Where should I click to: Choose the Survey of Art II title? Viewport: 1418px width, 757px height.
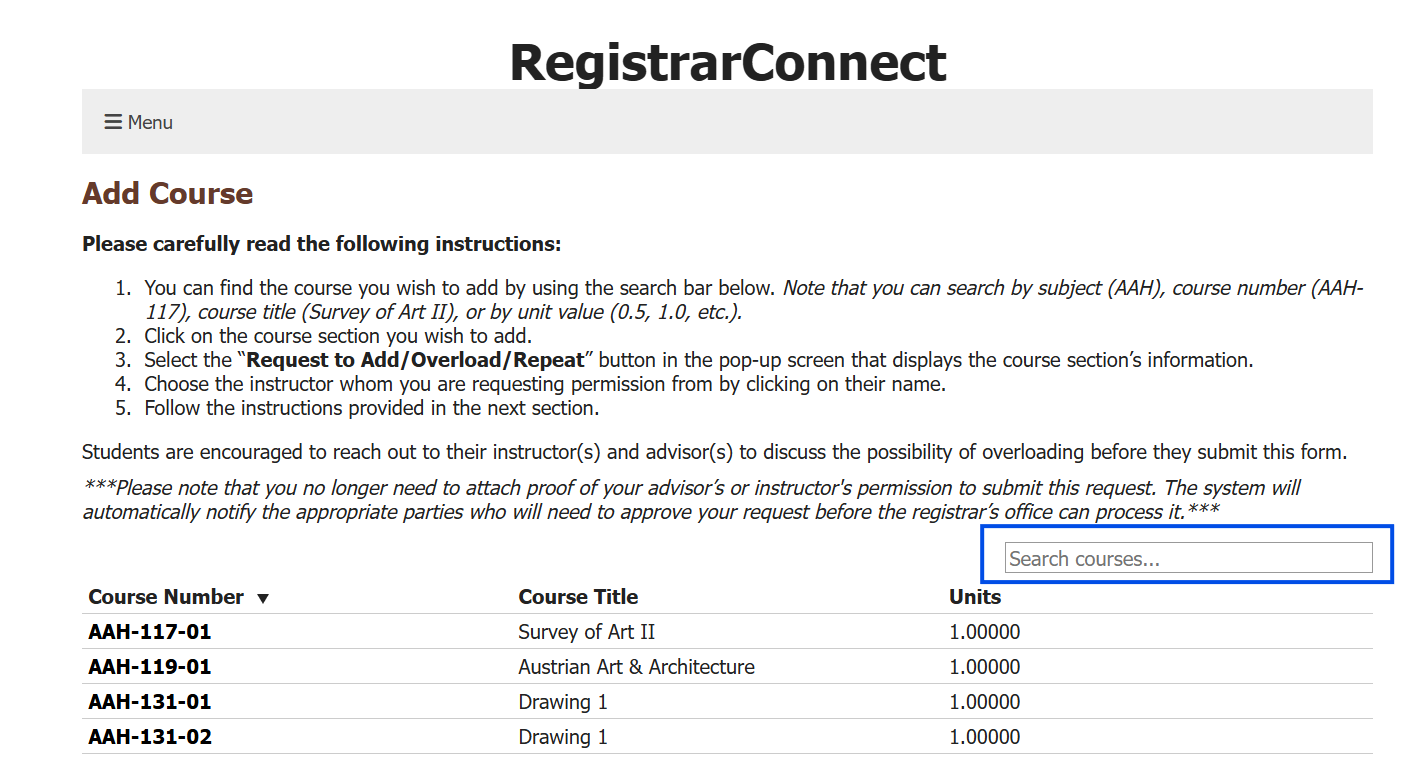pos(586,632)
